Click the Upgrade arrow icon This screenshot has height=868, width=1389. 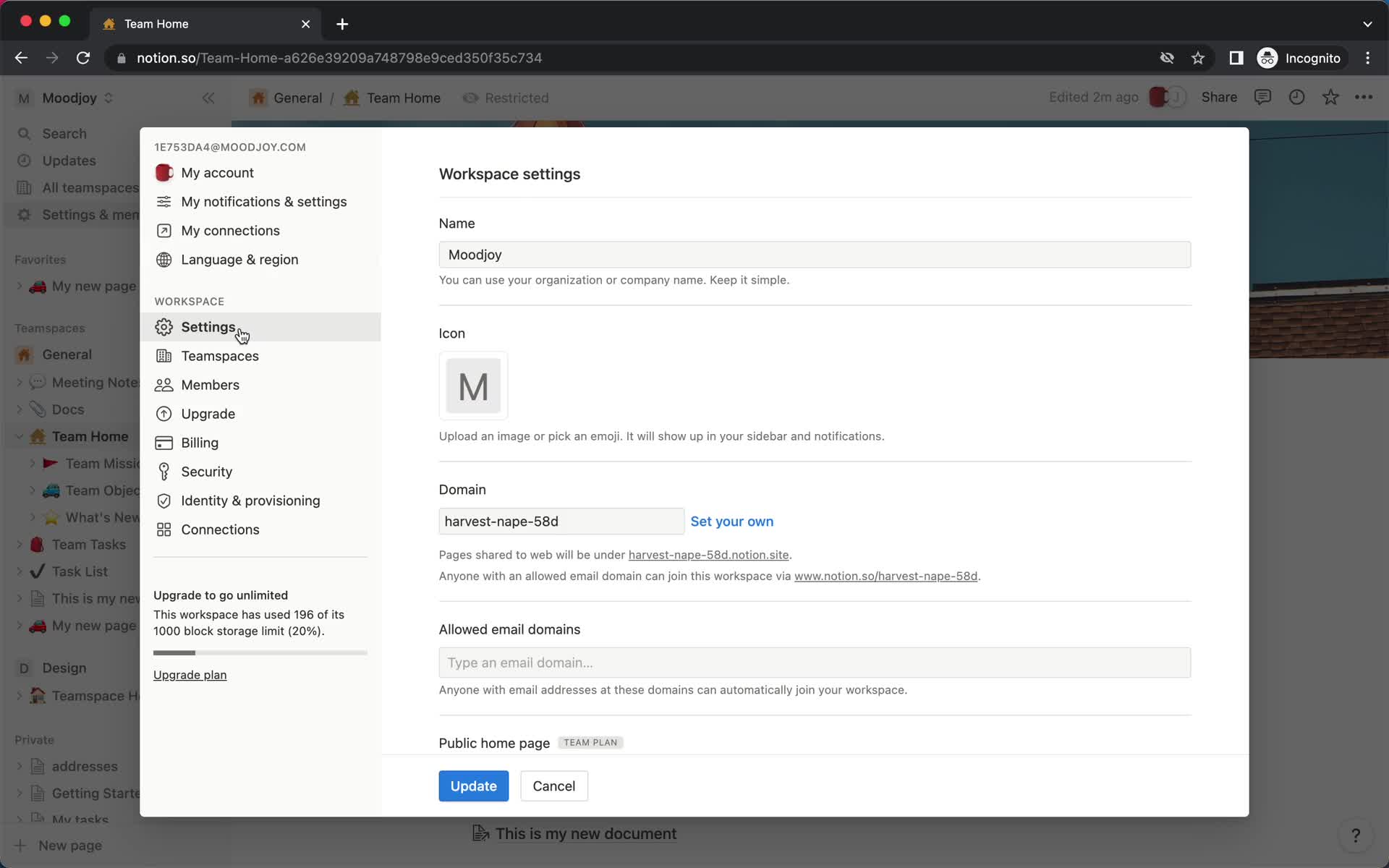coord(164,414)
